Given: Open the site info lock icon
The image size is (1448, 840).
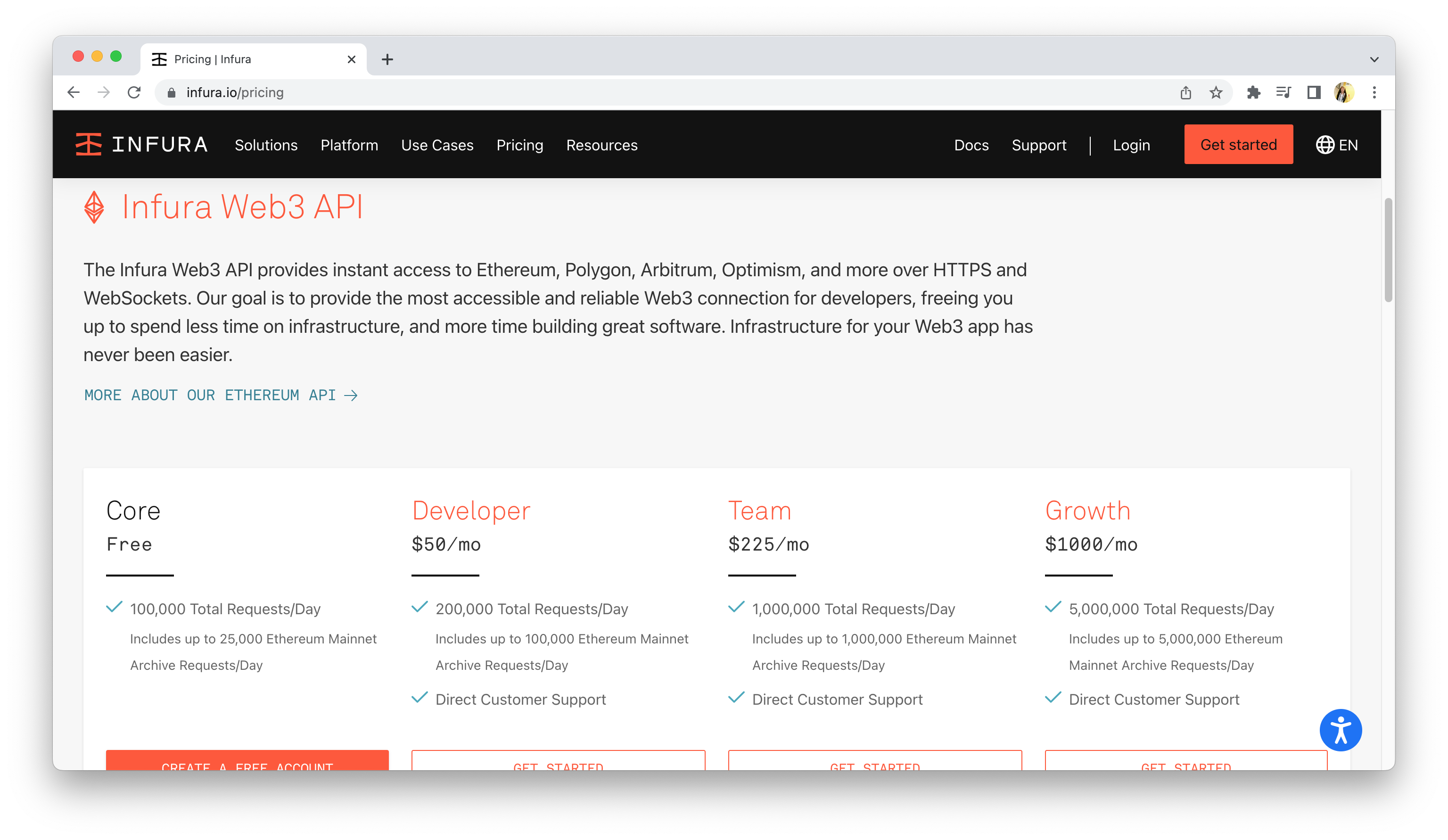Looking at the screenshot, I should 171,92.
